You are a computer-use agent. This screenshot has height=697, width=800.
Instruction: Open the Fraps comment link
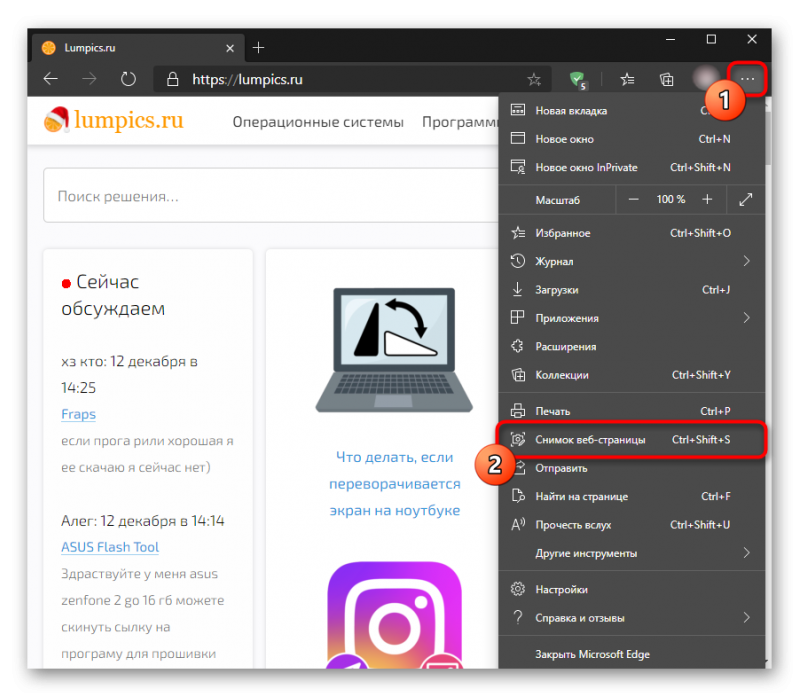[x=78, y=414]
